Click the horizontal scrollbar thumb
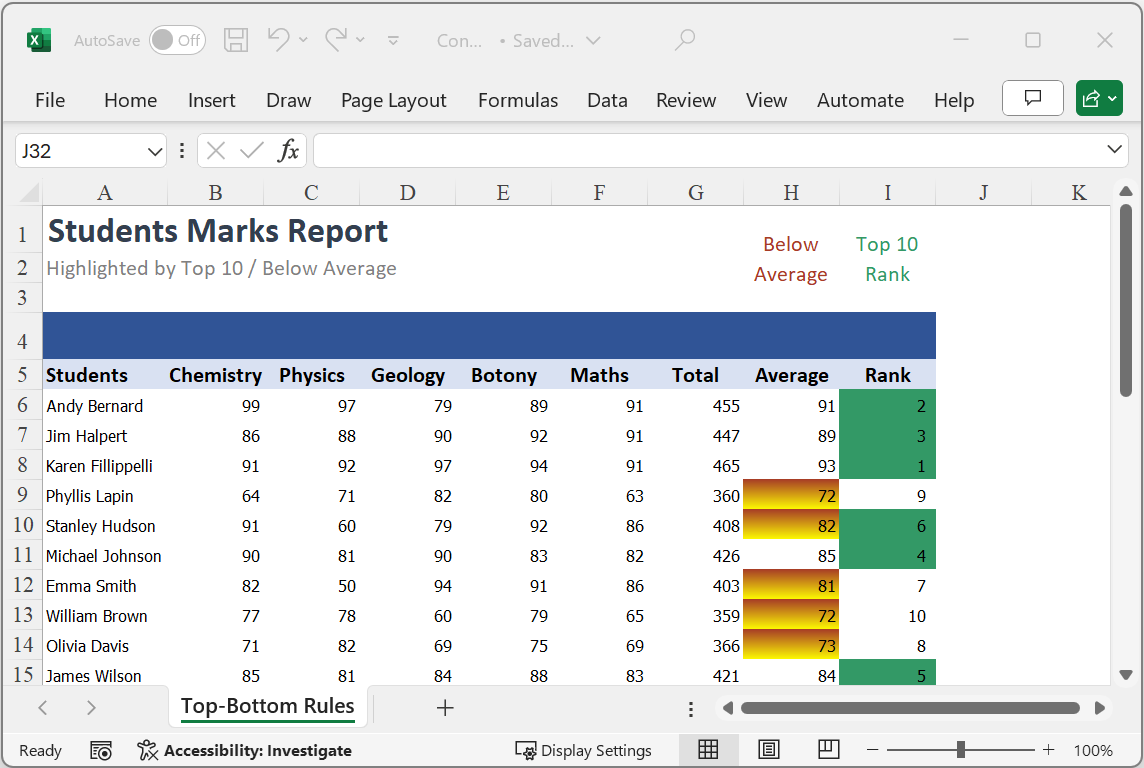1144x768 pixels. coord(911,708)
